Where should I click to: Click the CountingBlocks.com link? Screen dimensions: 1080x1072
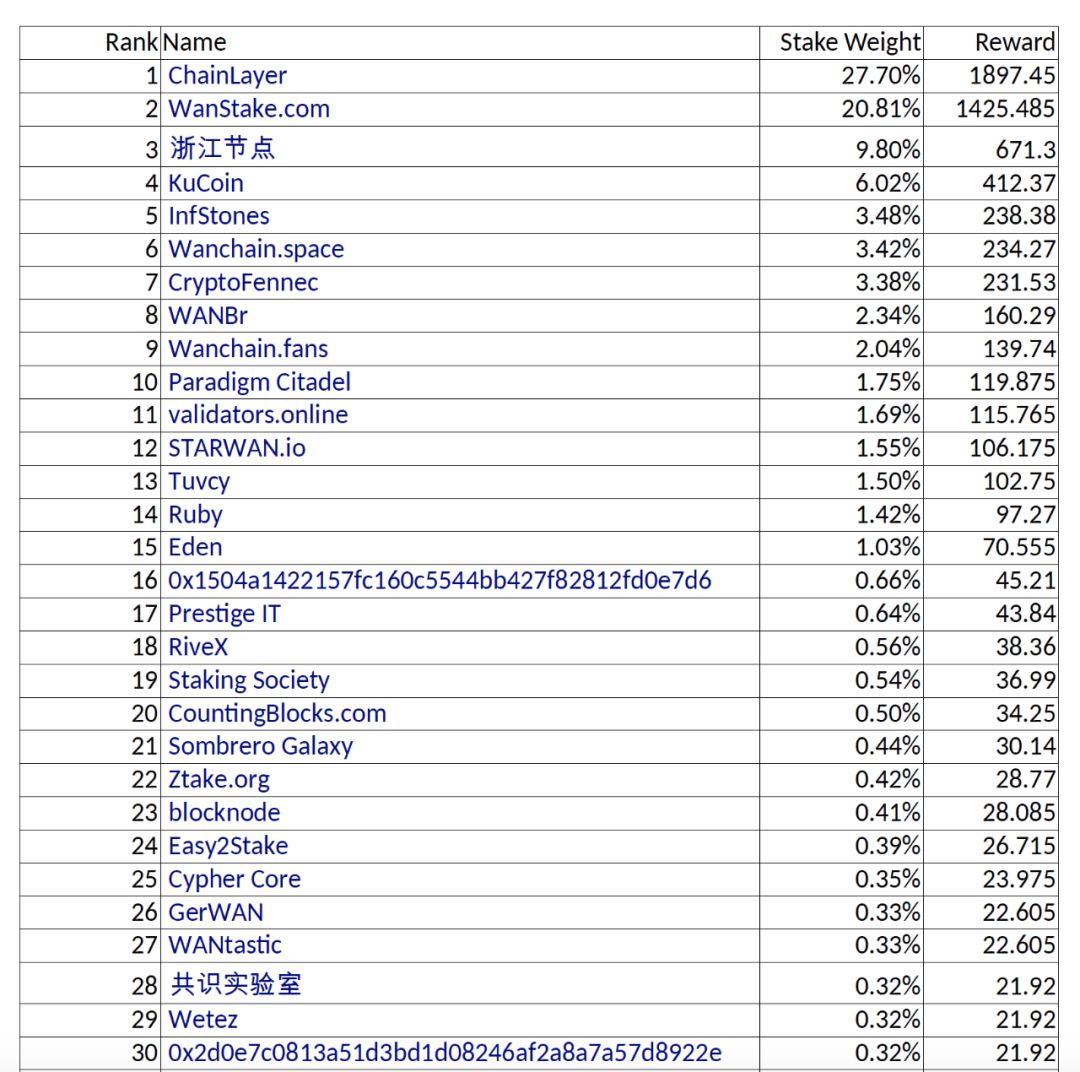pos(277,714)
